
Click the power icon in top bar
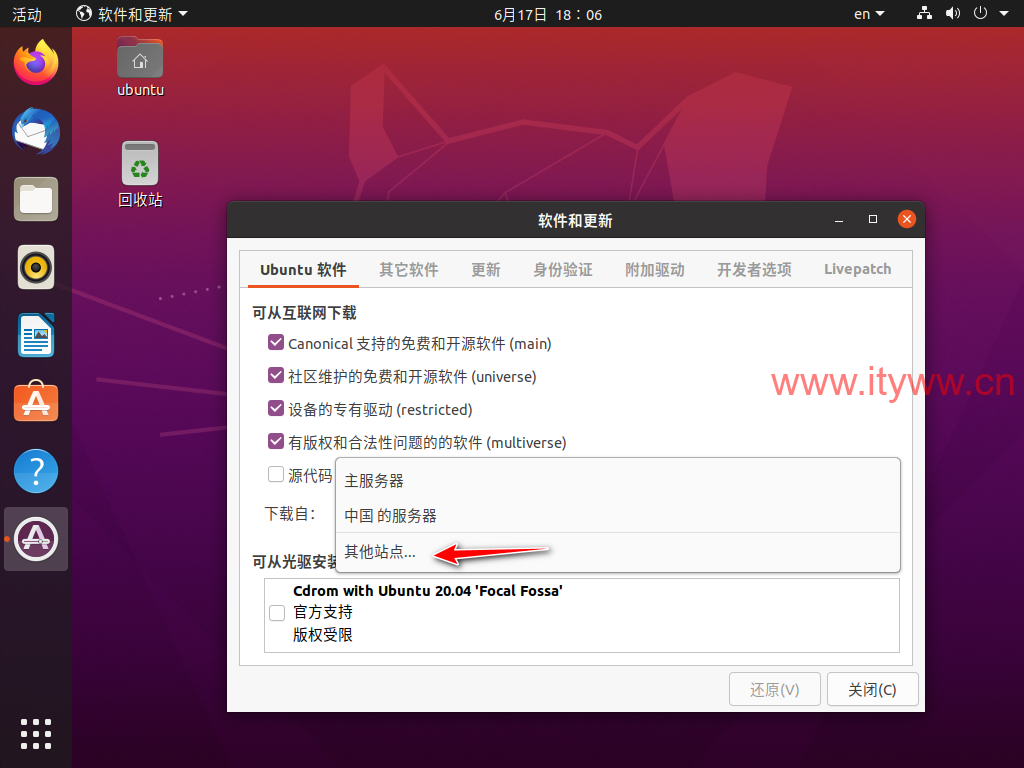coord(980,14)
